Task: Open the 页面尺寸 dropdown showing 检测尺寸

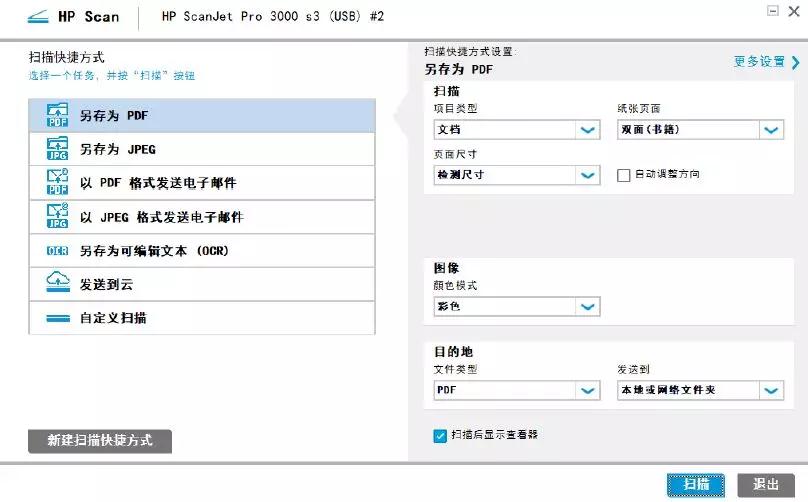Action: pyautogui.click(x=517, y=175)
